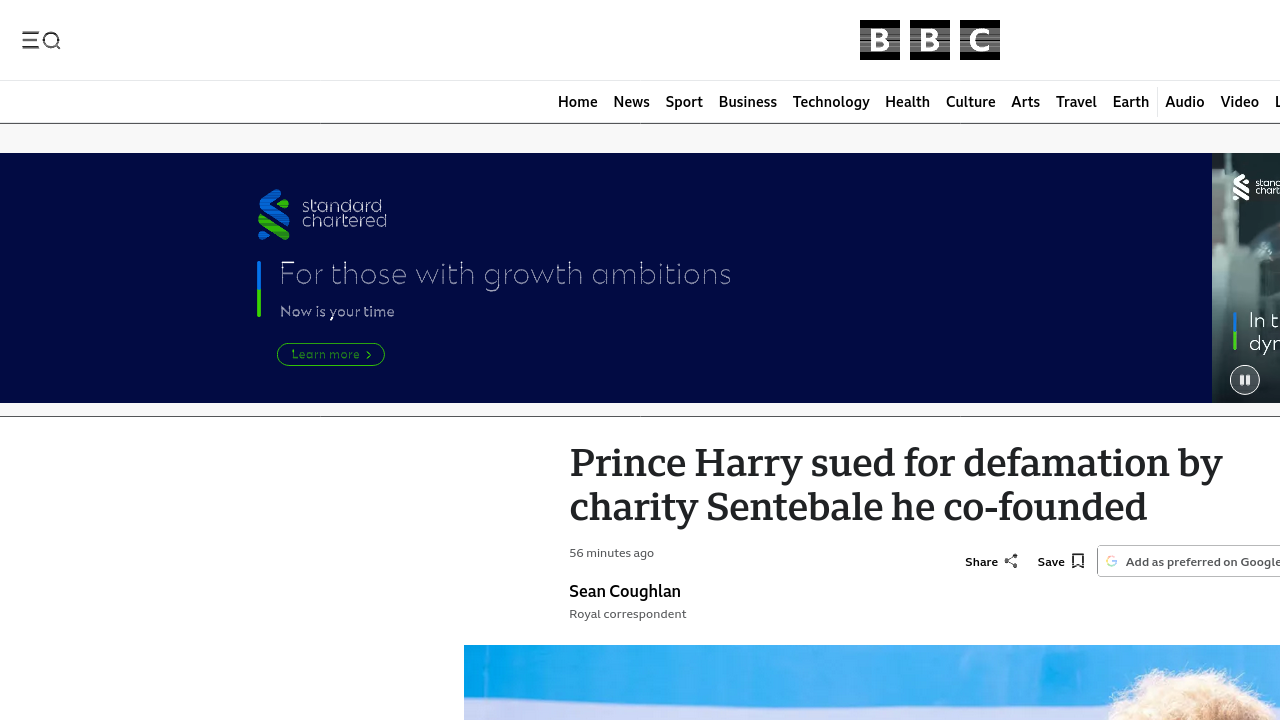Open the menu and search icon
The height and width of the screenshot is (720, 1280).
pos(41,40)
